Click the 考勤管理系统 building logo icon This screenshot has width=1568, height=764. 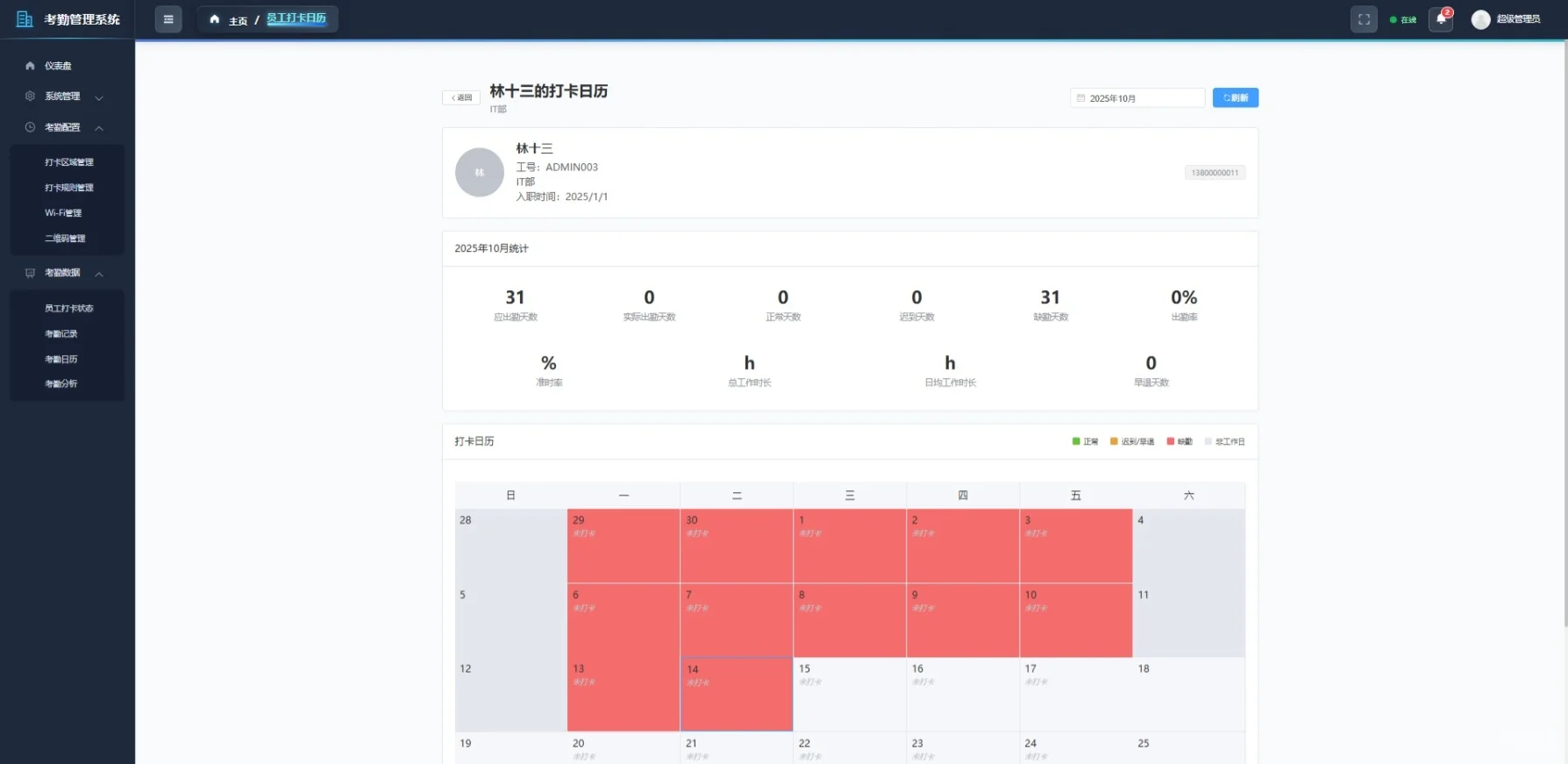point(25,19)
